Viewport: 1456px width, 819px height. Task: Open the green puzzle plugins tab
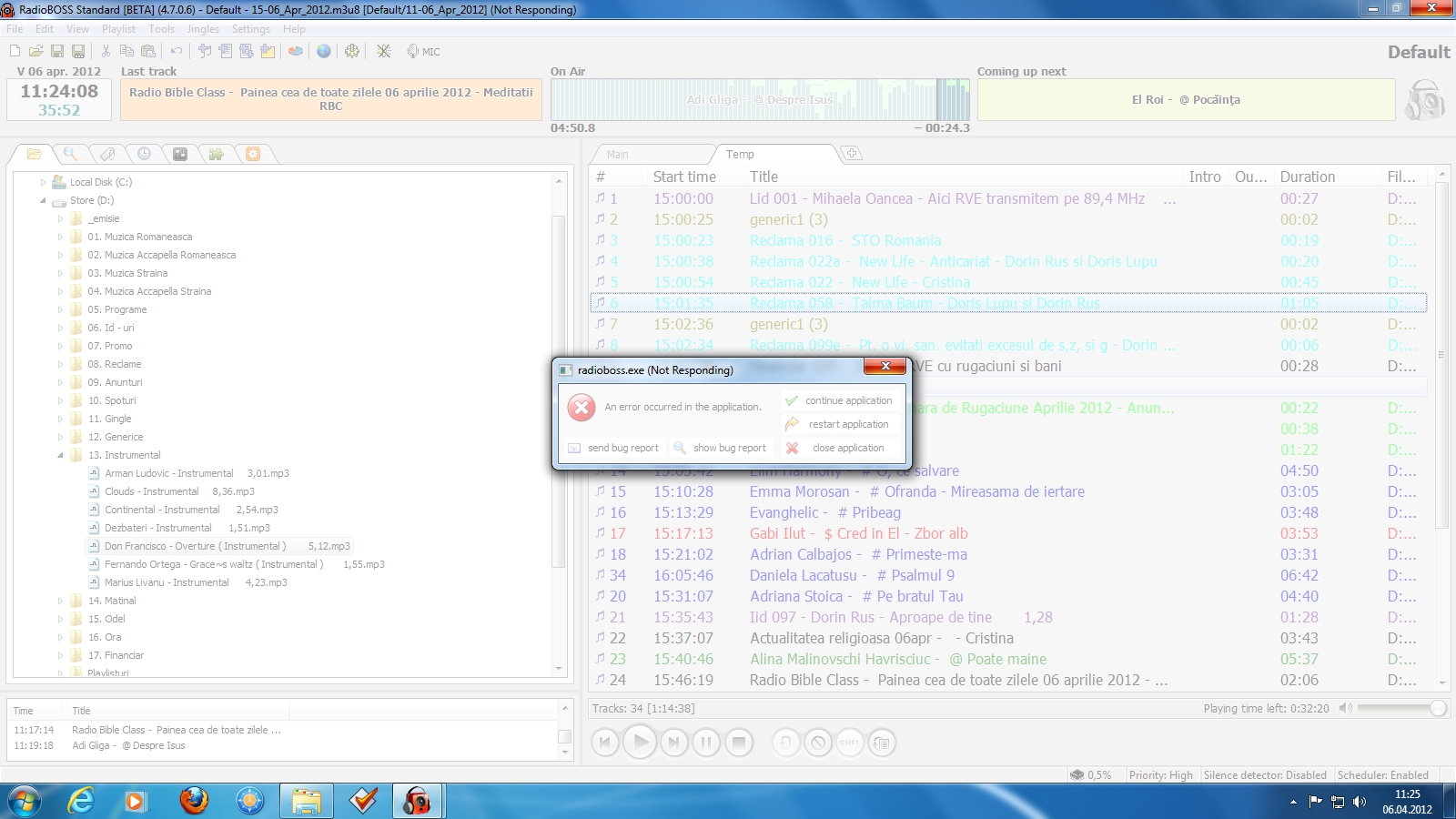click(217, 154)
